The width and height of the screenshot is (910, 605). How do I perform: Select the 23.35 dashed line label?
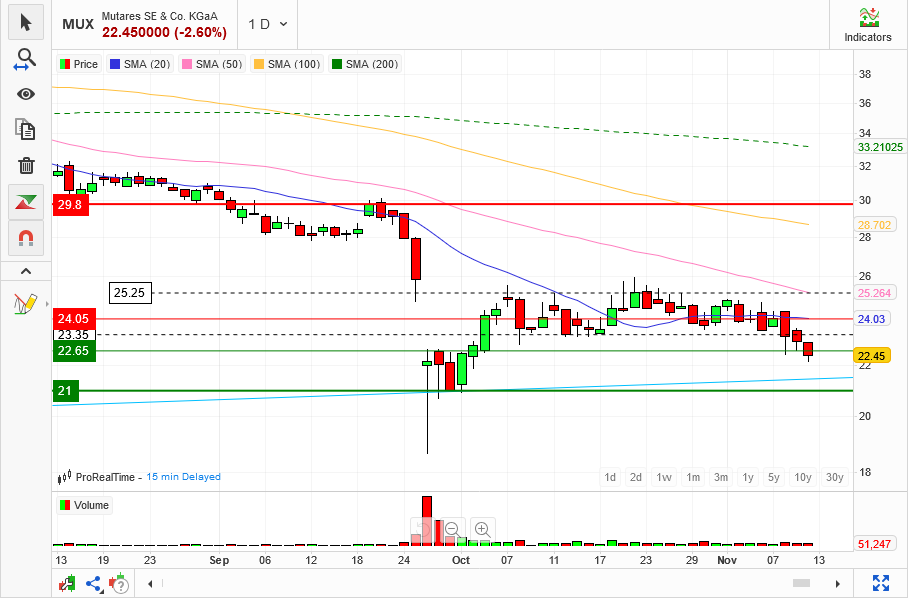[x=73, y=334]
